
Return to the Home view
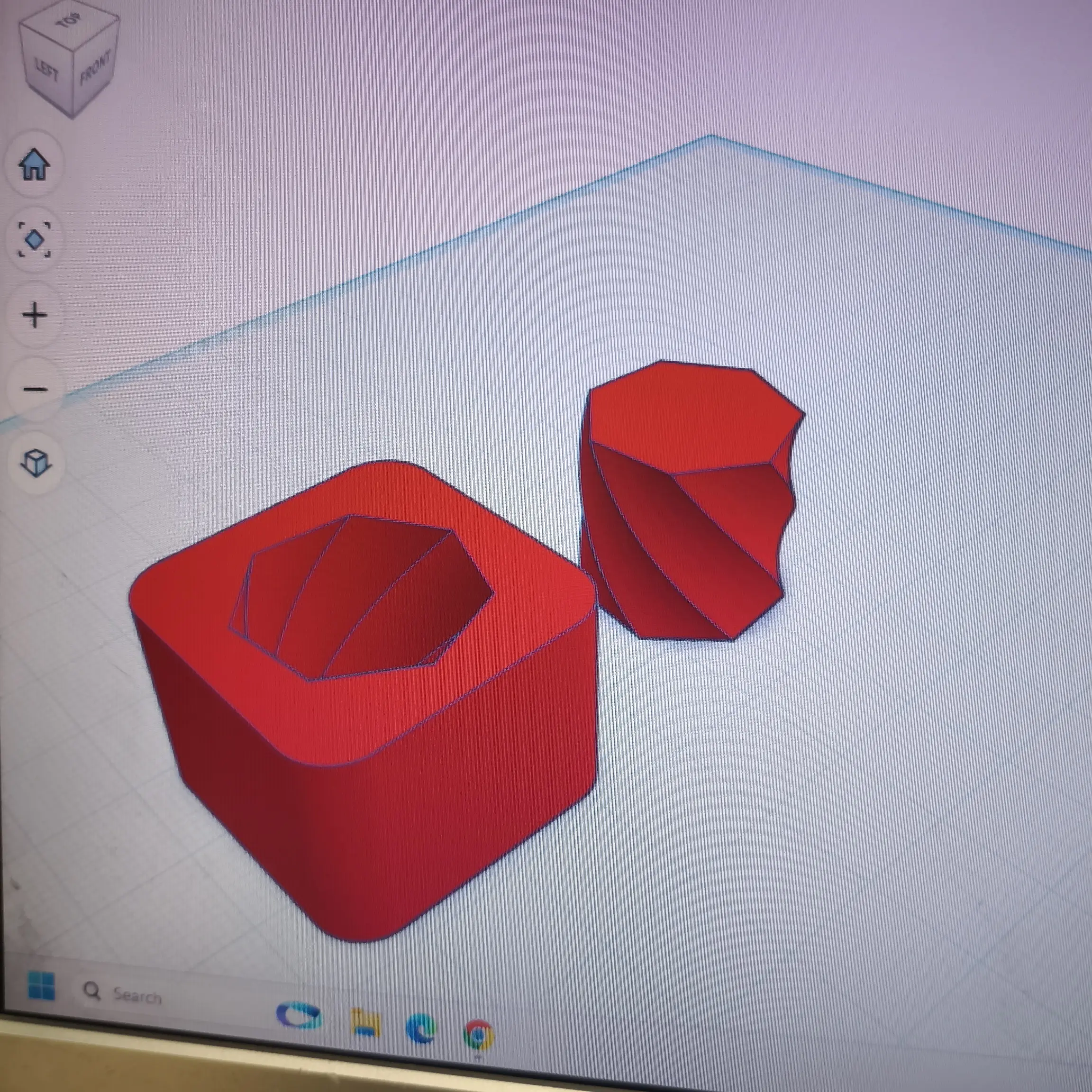pos(35,164)
